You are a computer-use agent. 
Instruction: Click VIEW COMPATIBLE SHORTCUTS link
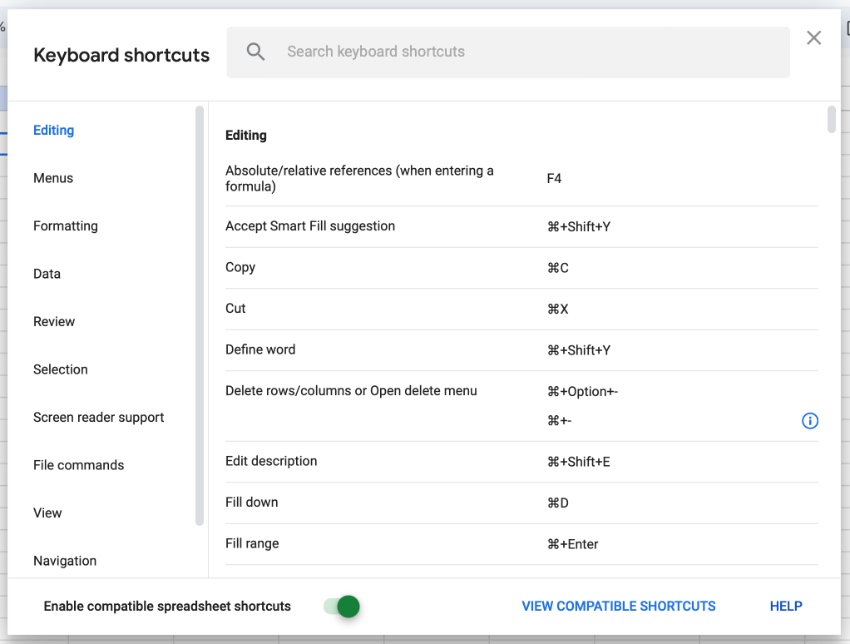tap(618, 606)
